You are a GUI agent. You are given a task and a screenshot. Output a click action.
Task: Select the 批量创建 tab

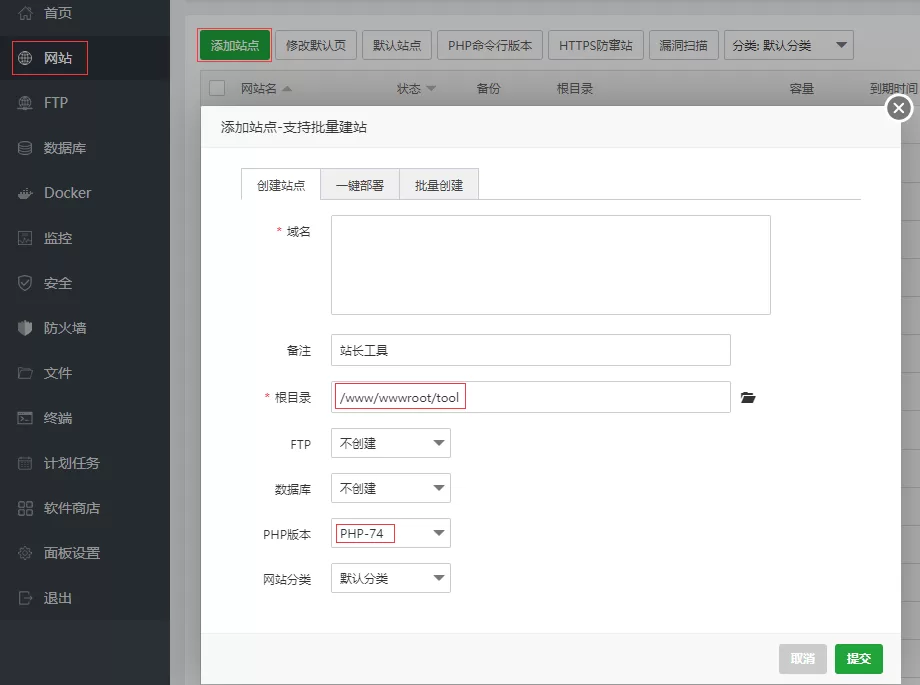coord(438,184)
